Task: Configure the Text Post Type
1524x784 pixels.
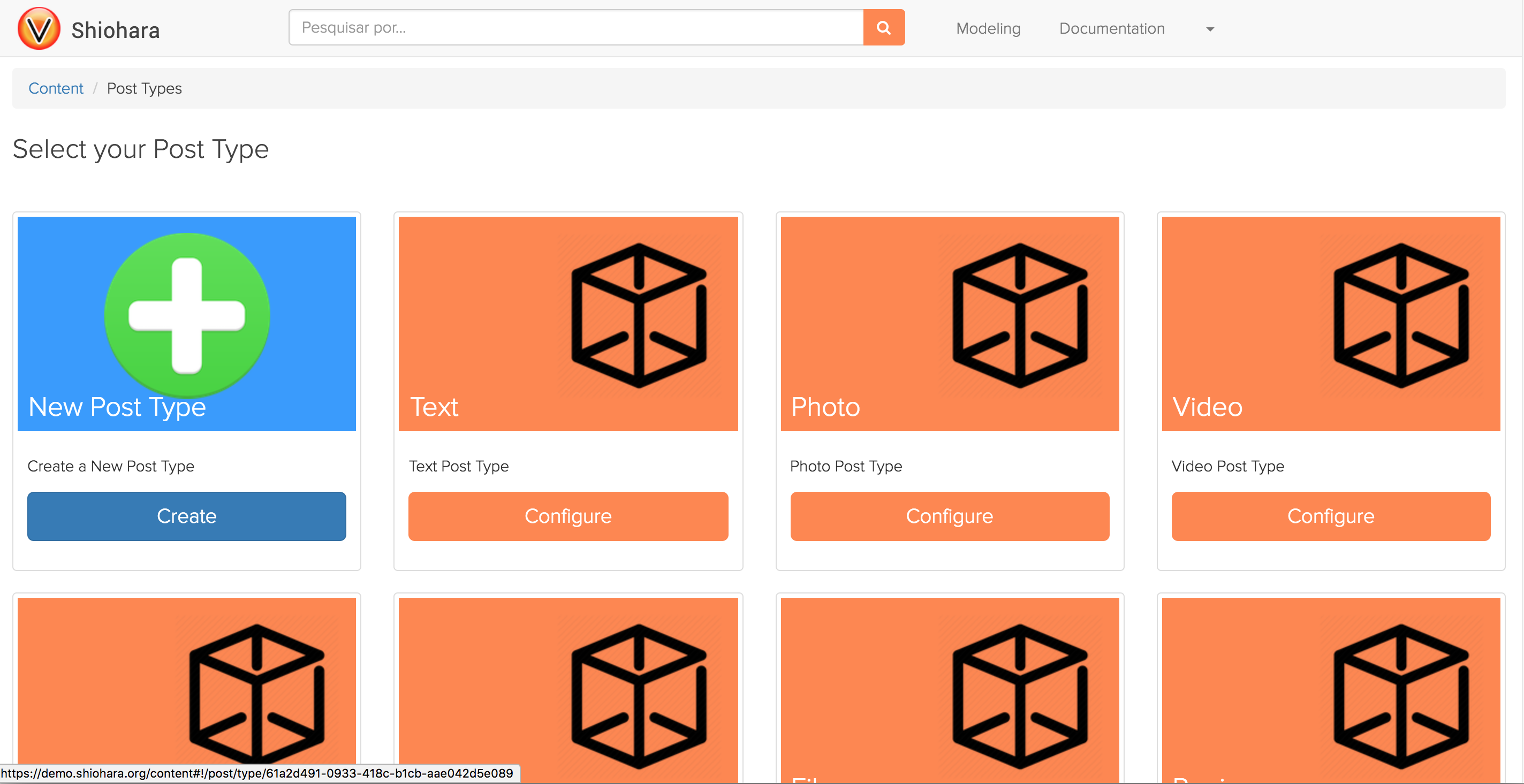Action: click(568, 515)
